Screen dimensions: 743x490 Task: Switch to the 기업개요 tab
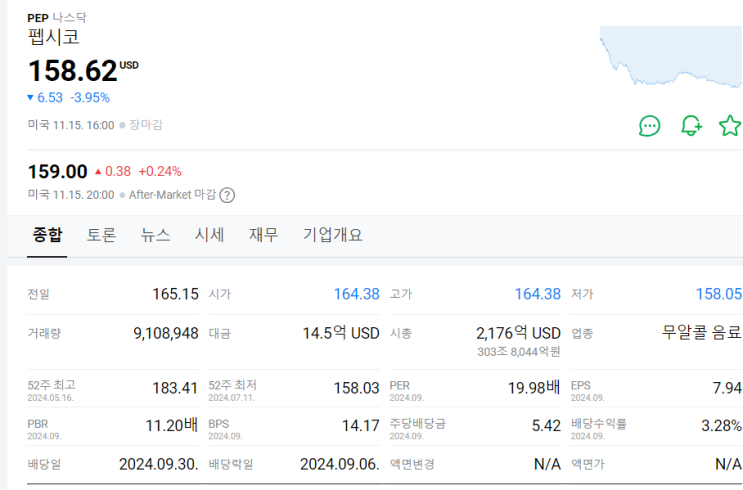pos(333,235)
